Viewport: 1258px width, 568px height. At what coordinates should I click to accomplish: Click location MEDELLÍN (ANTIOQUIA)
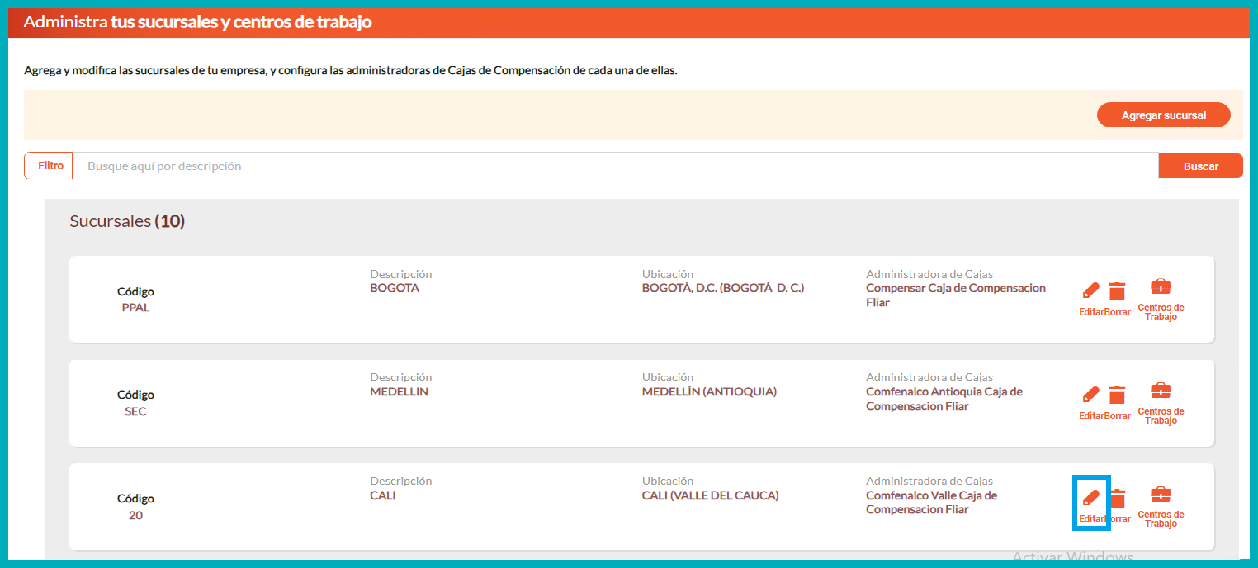[709, 392]
